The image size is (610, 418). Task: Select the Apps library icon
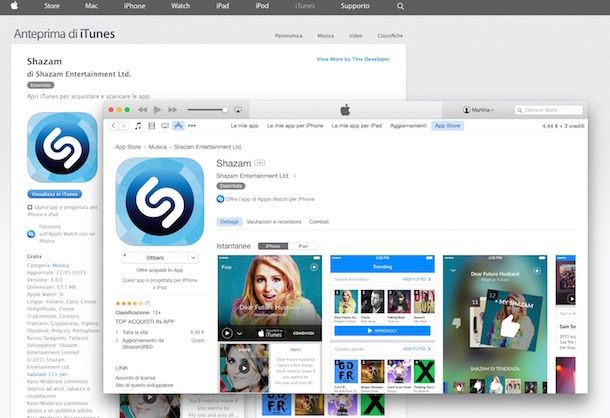[x=178, y=125]
